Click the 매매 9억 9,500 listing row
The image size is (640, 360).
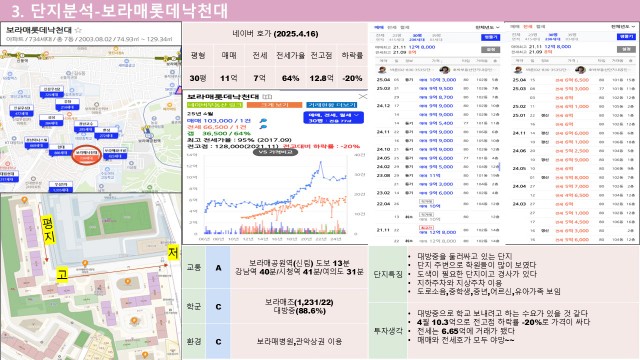(x=438, y=89)
